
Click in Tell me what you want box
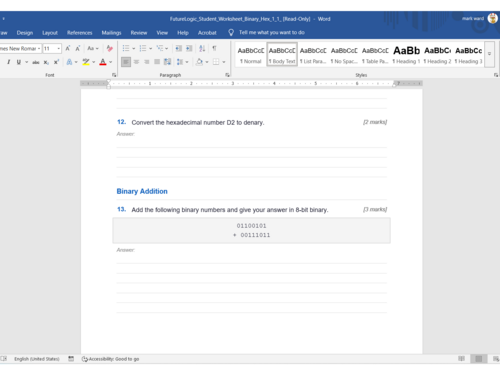point(272,32)
